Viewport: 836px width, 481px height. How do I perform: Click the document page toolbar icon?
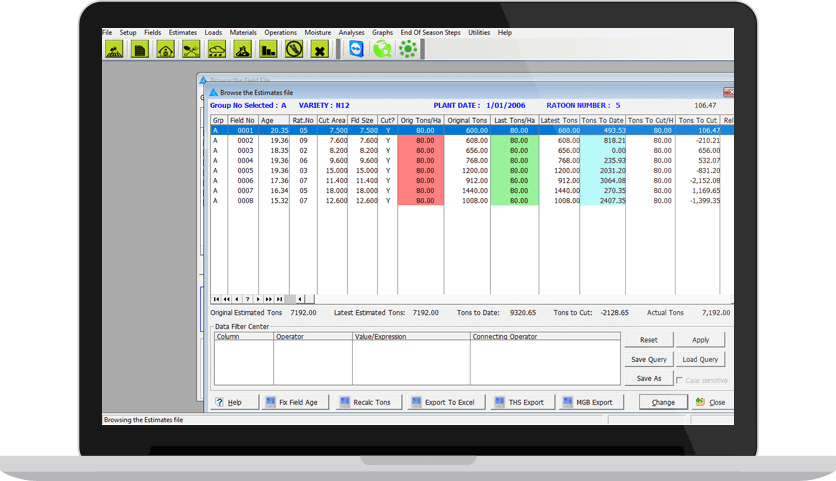tap(140, 50)
